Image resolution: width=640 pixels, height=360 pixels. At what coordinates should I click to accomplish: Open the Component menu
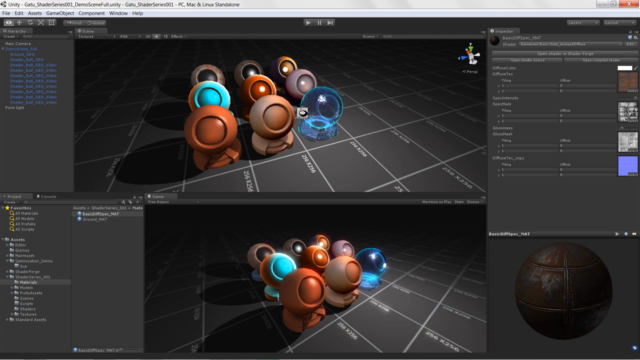coord(91,13)
